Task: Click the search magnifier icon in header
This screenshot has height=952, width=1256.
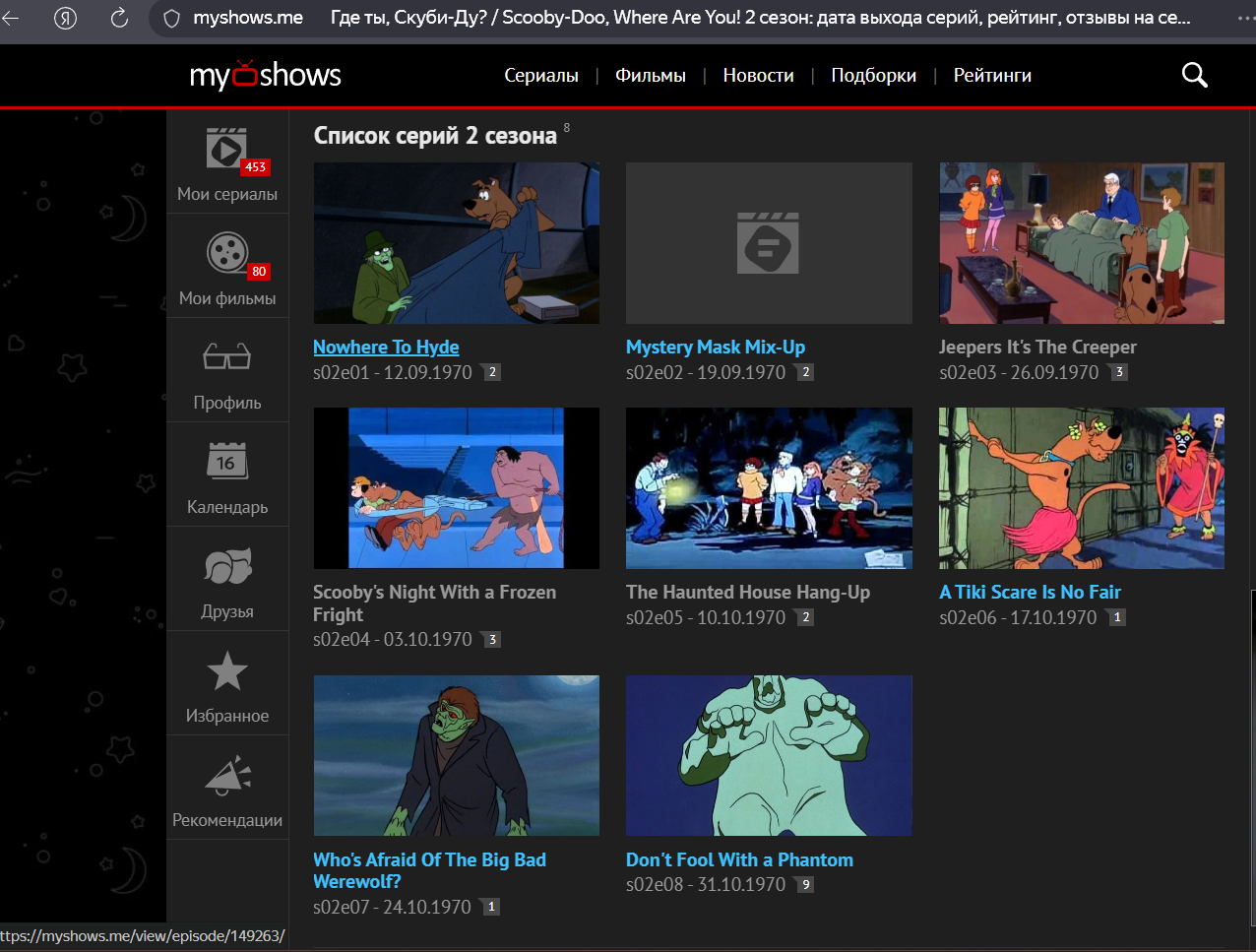Action: tap(1194, 75)
